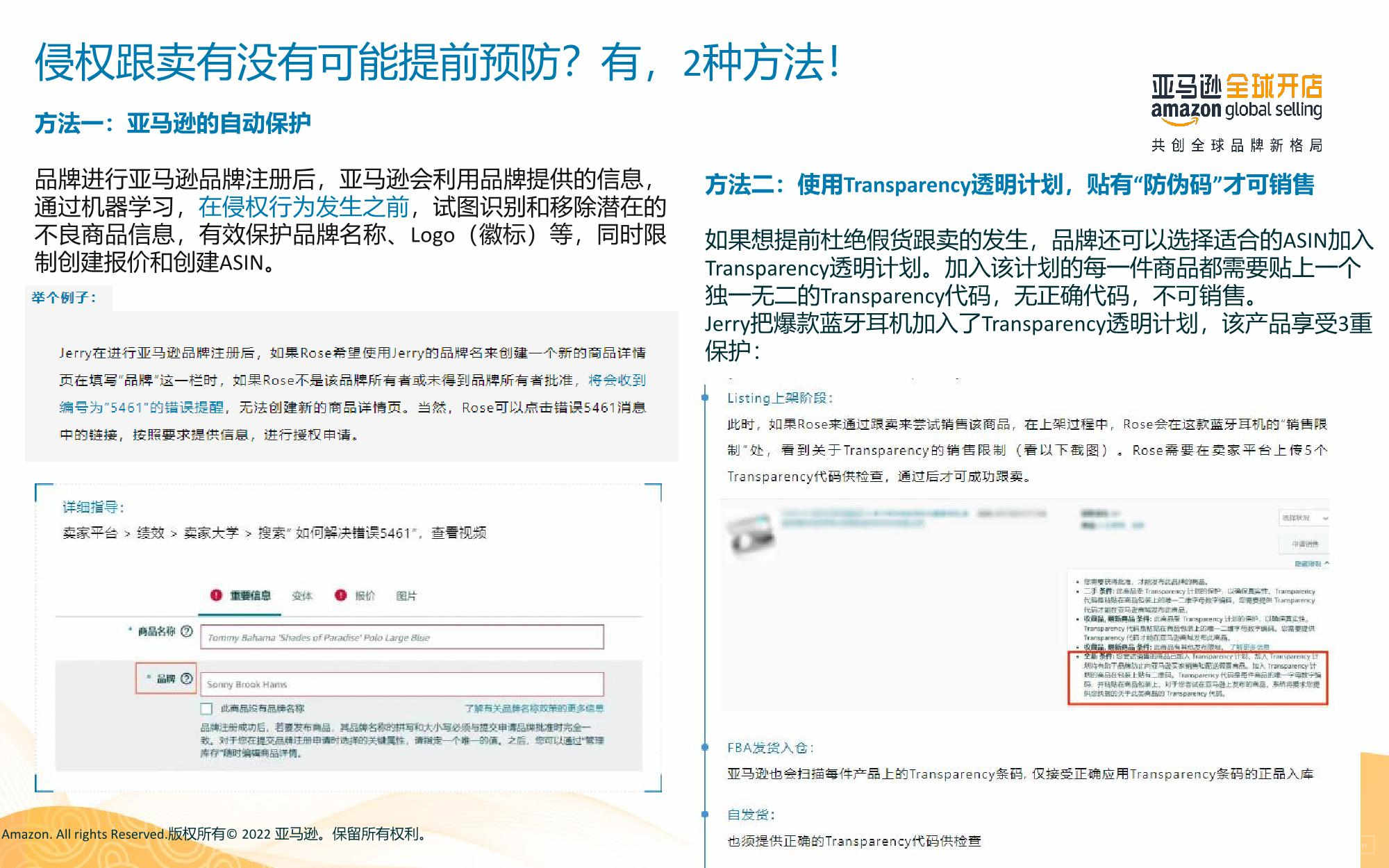Click the 举个例子： label

pyautogui.click(x=63, y=297)
